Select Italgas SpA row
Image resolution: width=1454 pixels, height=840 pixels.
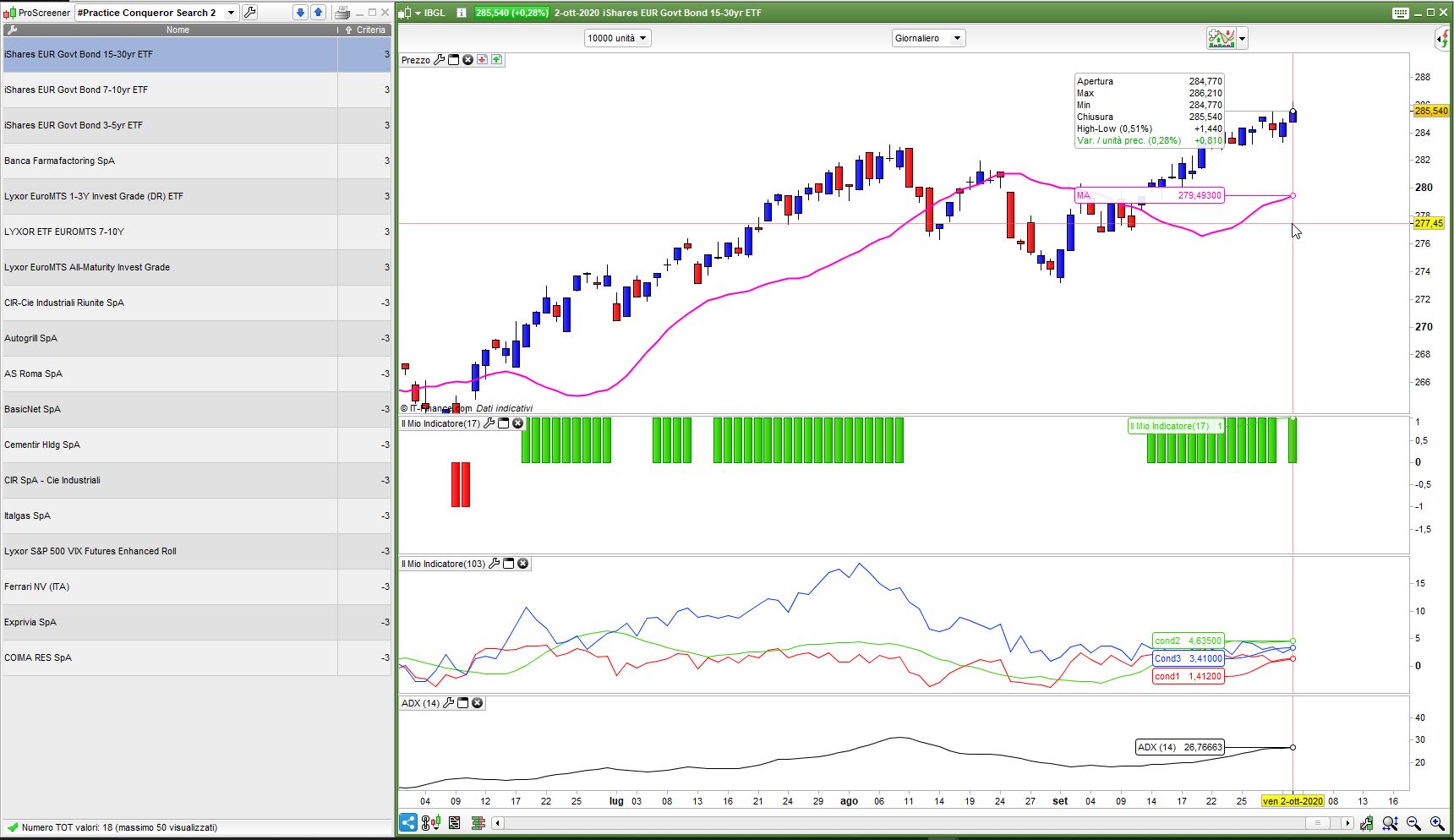pos(196,515)
